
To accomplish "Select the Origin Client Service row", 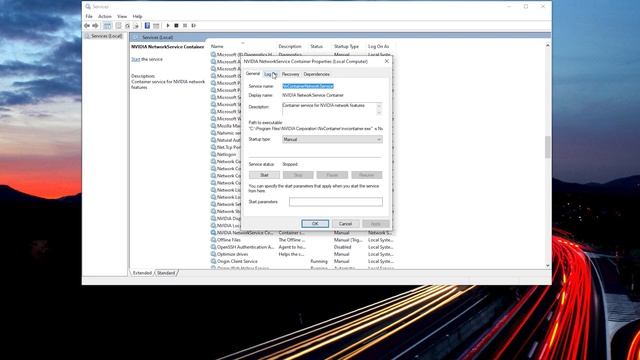I will [302, 261].
